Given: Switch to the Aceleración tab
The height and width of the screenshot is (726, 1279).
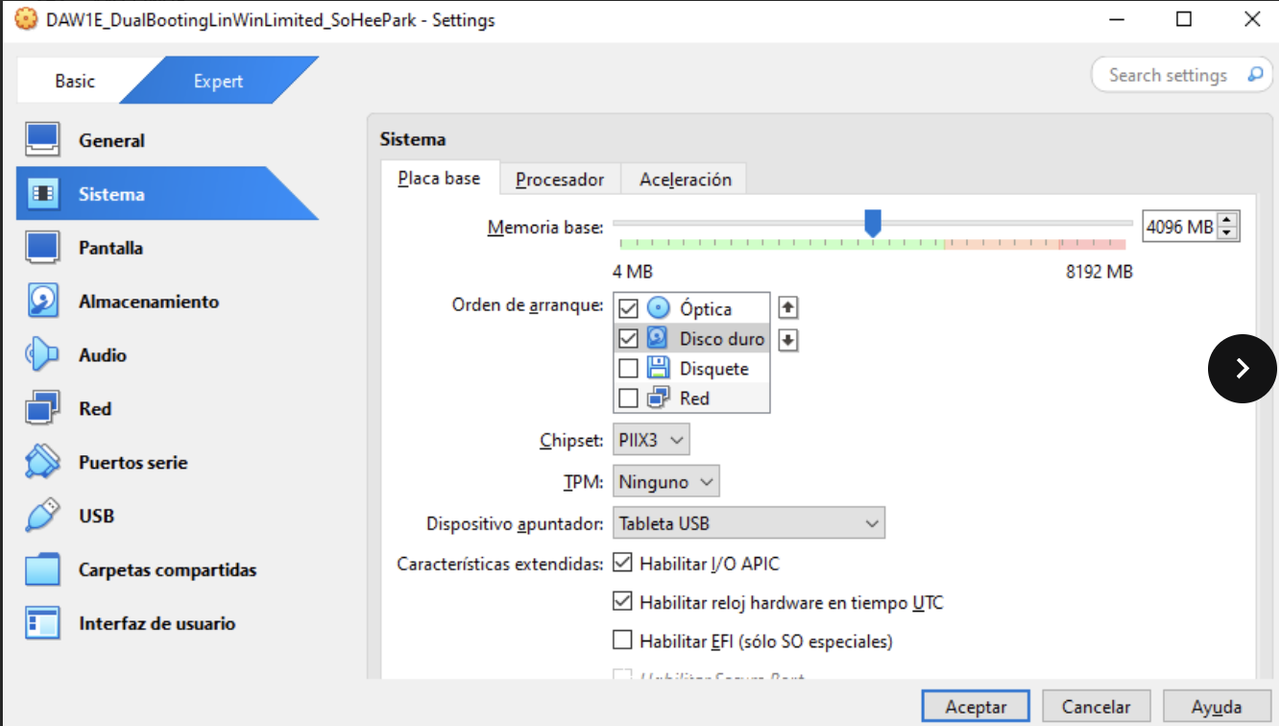Looking at the screenshot, I should [x=685, y=180].
